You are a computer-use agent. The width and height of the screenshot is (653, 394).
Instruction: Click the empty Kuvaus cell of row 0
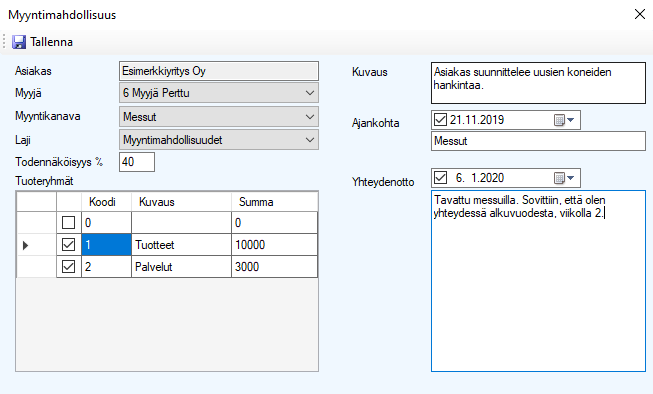[182, 223]
